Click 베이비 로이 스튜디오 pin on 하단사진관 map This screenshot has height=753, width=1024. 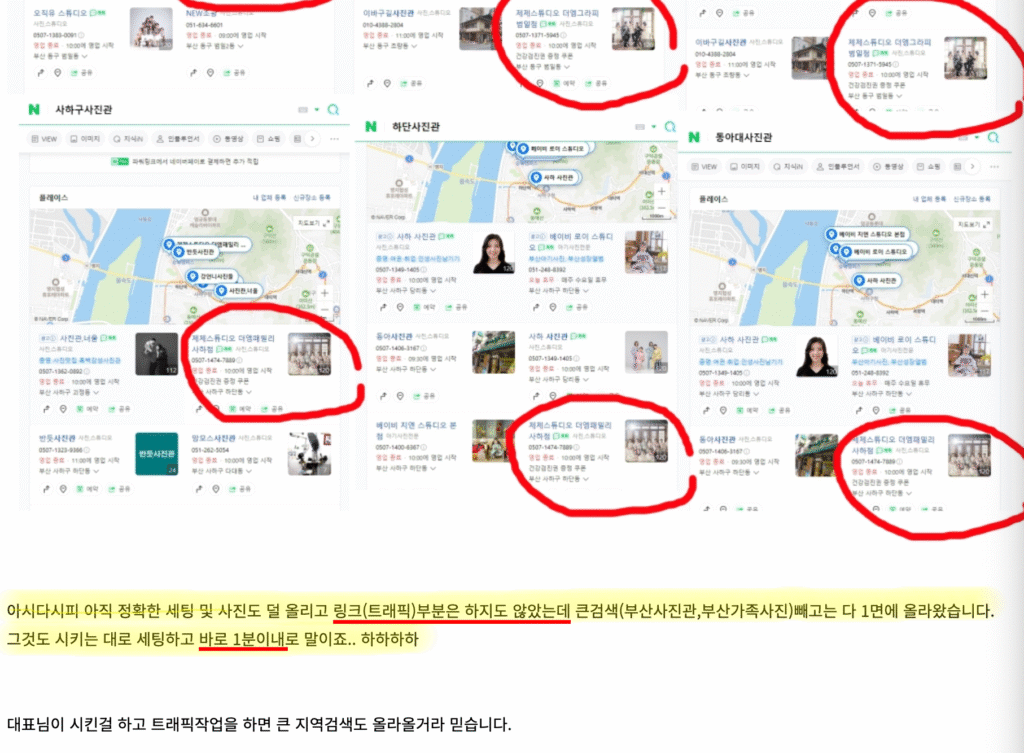tap(550, 148)
